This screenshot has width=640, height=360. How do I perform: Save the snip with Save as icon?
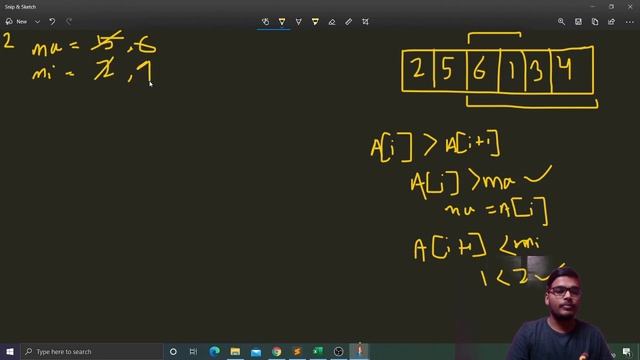coord(578,22)
